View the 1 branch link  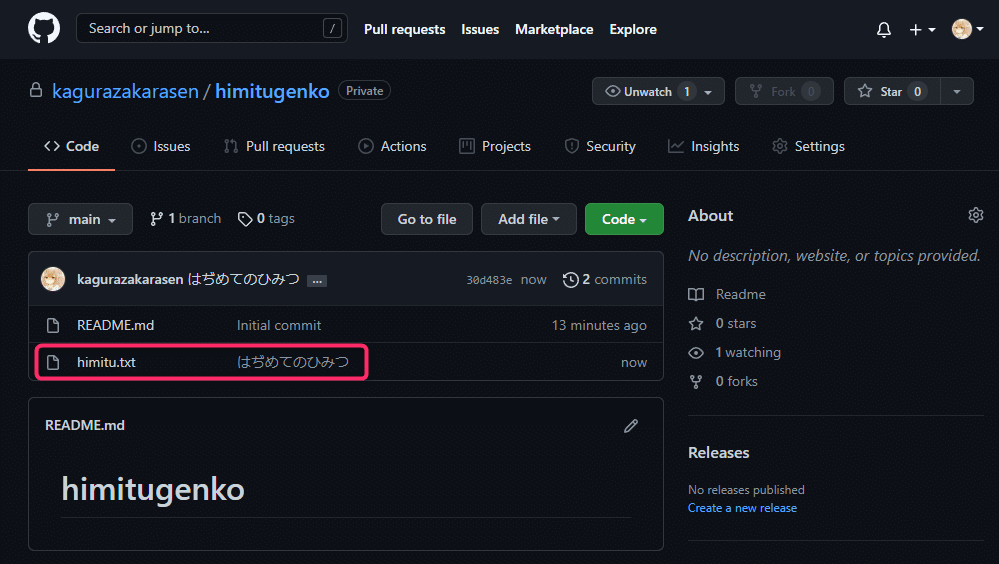[185, 219]
